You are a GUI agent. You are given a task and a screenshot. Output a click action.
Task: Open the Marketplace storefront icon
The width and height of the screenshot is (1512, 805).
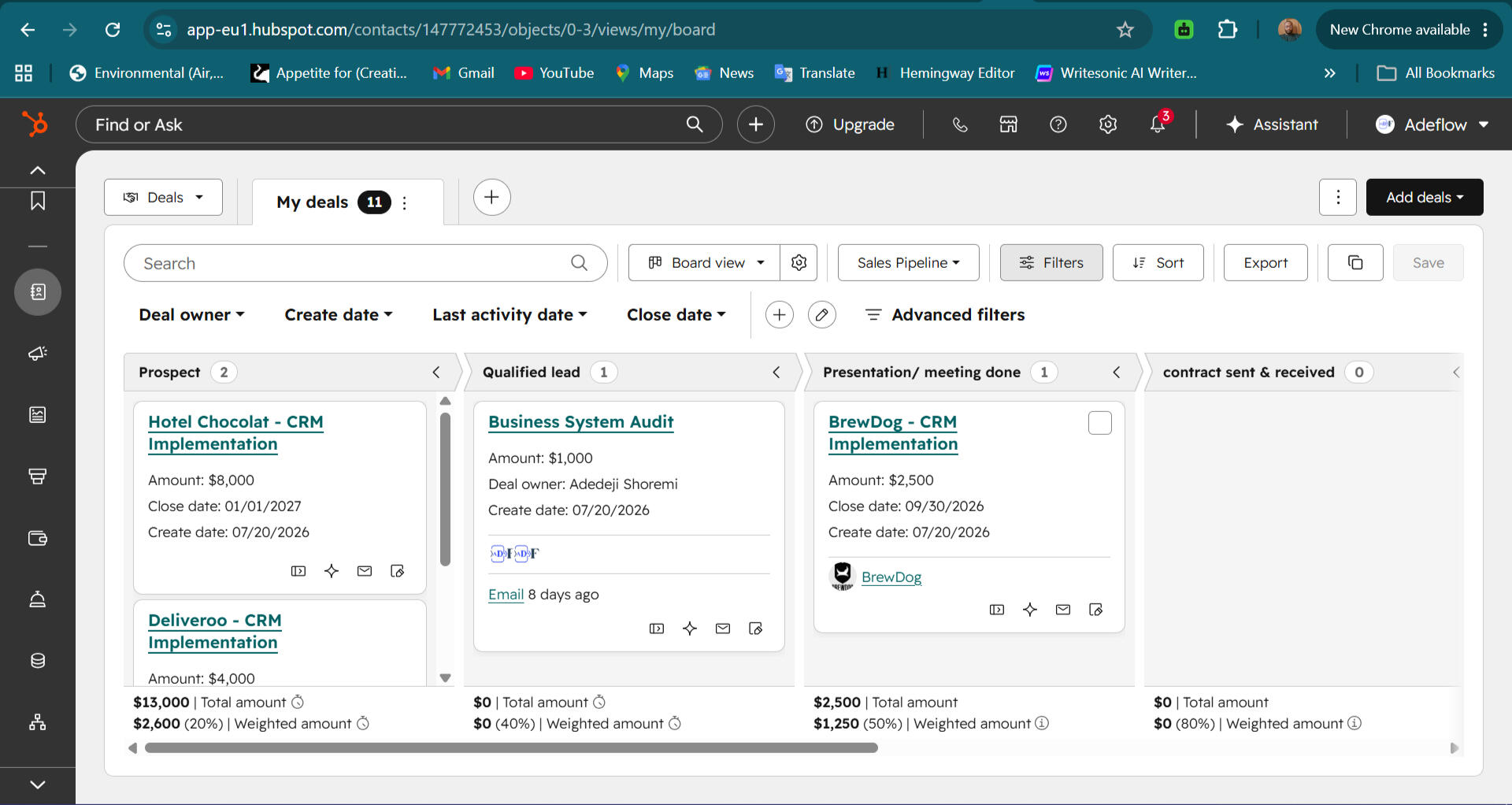(1009, 124)
